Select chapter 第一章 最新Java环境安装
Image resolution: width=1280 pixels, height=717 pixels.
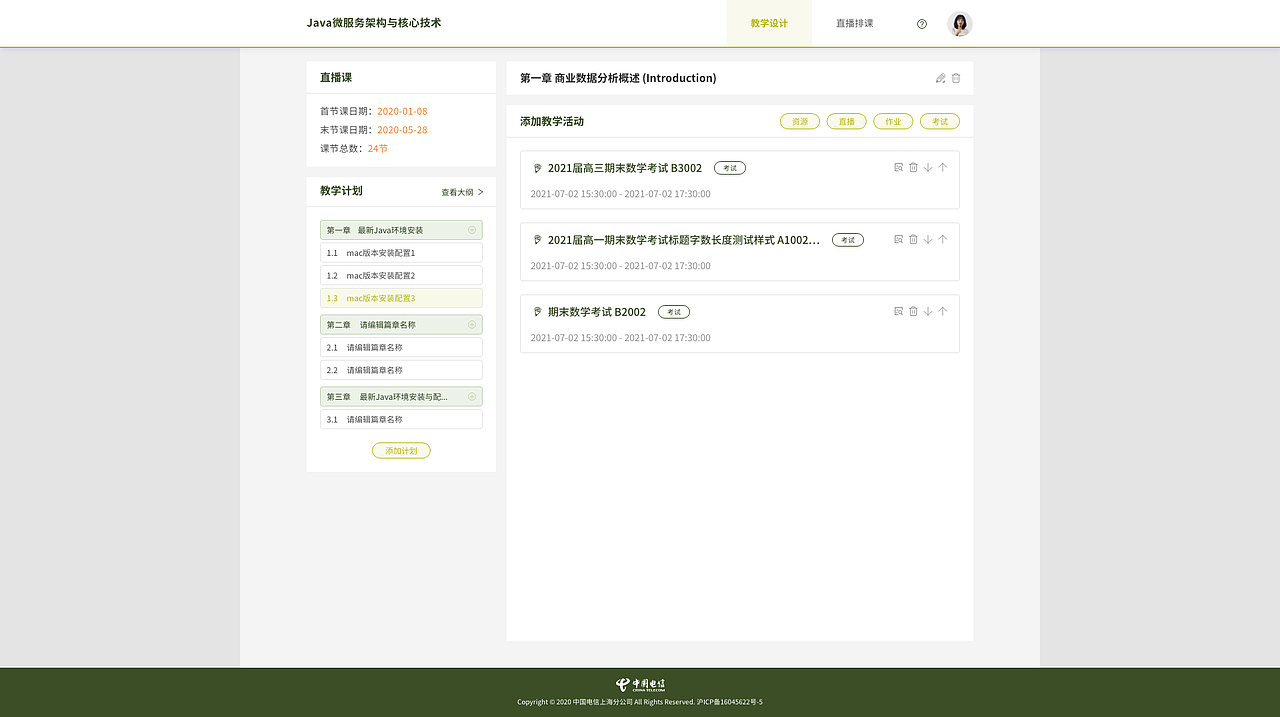(x=401, y=230)
